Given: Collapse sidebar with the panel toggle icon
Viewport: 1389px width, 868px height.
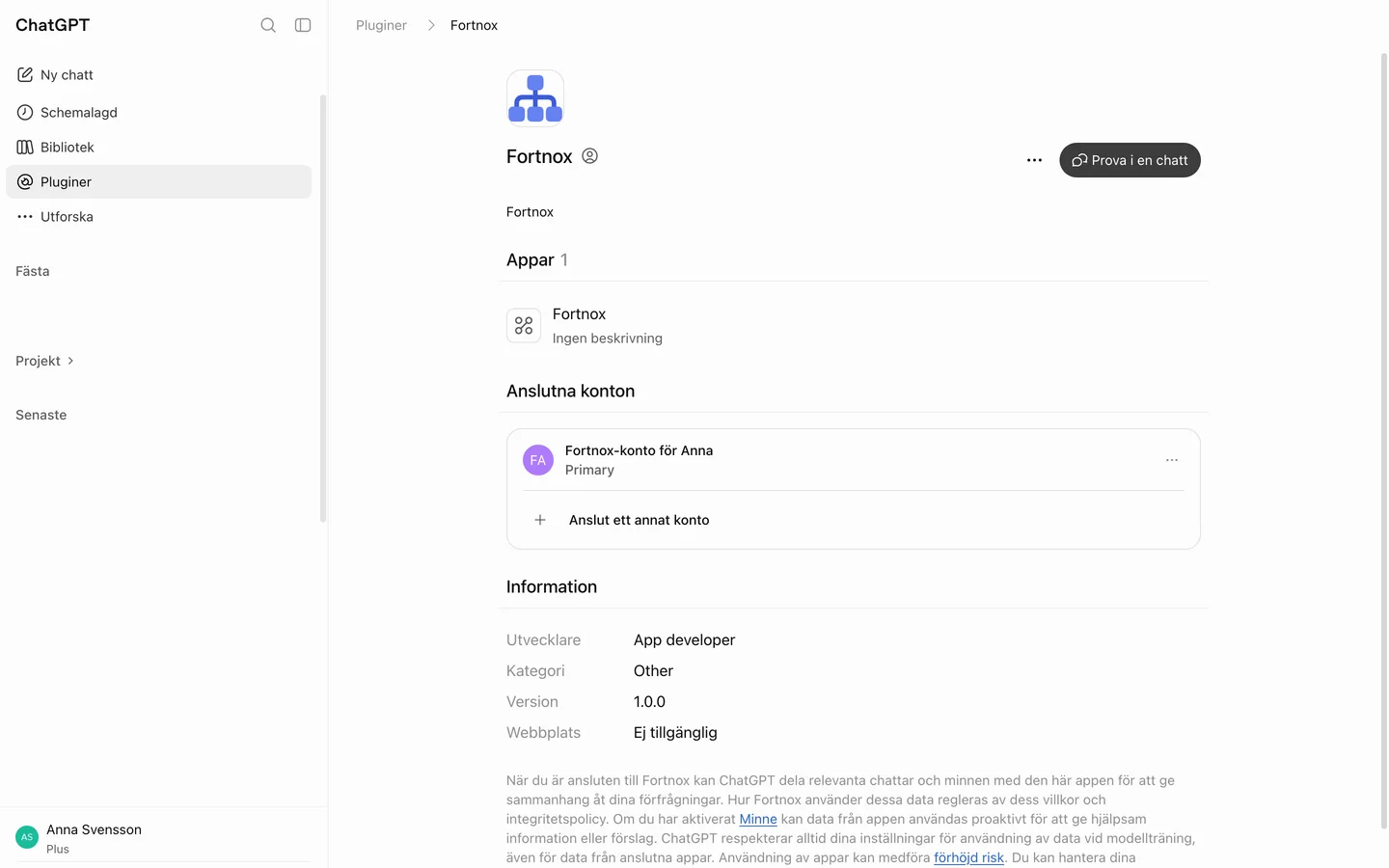Looking at the screenshot, I should [303, 25].
